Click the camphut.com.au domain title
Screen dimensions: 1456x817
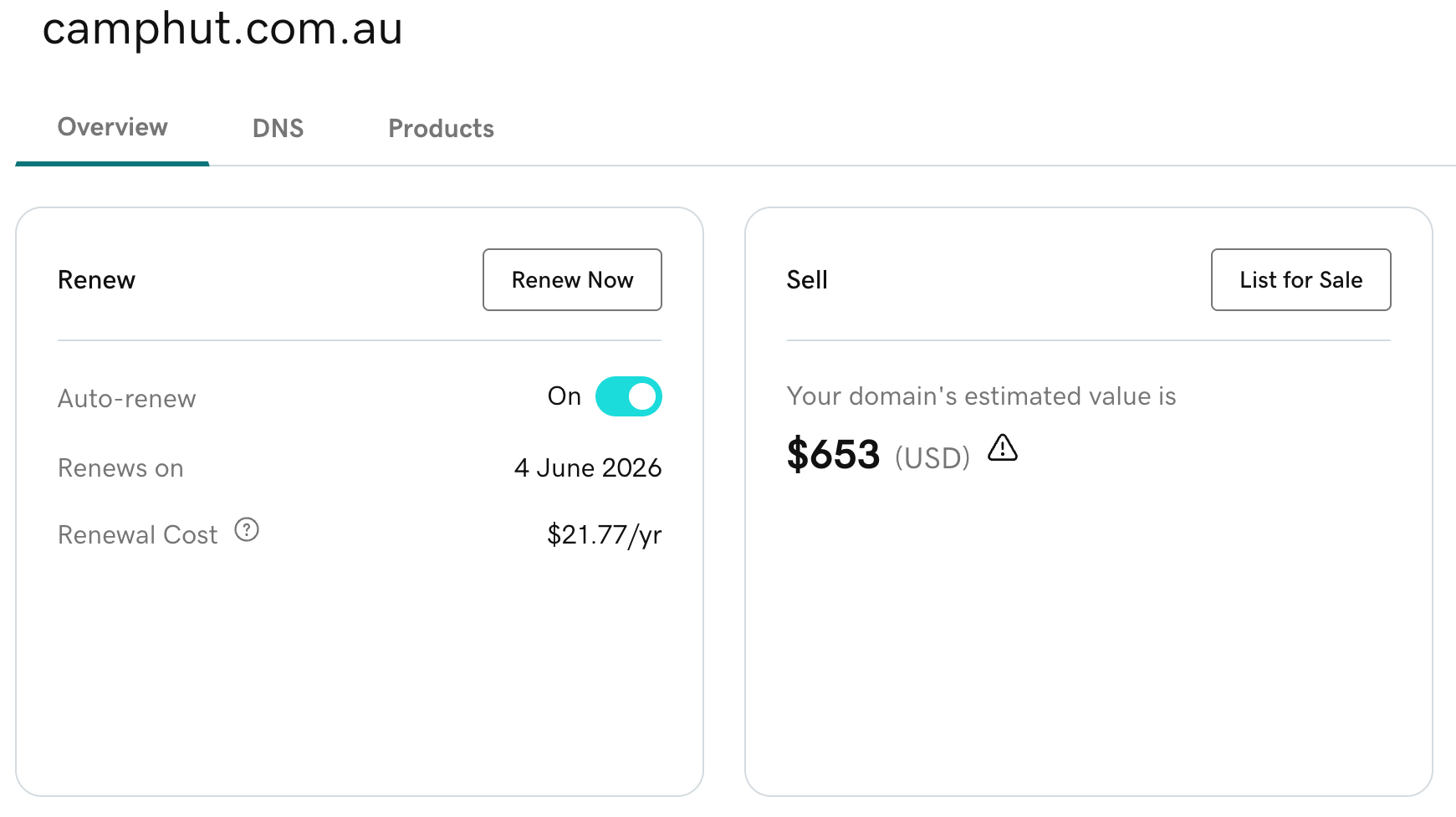pos(222,29)
